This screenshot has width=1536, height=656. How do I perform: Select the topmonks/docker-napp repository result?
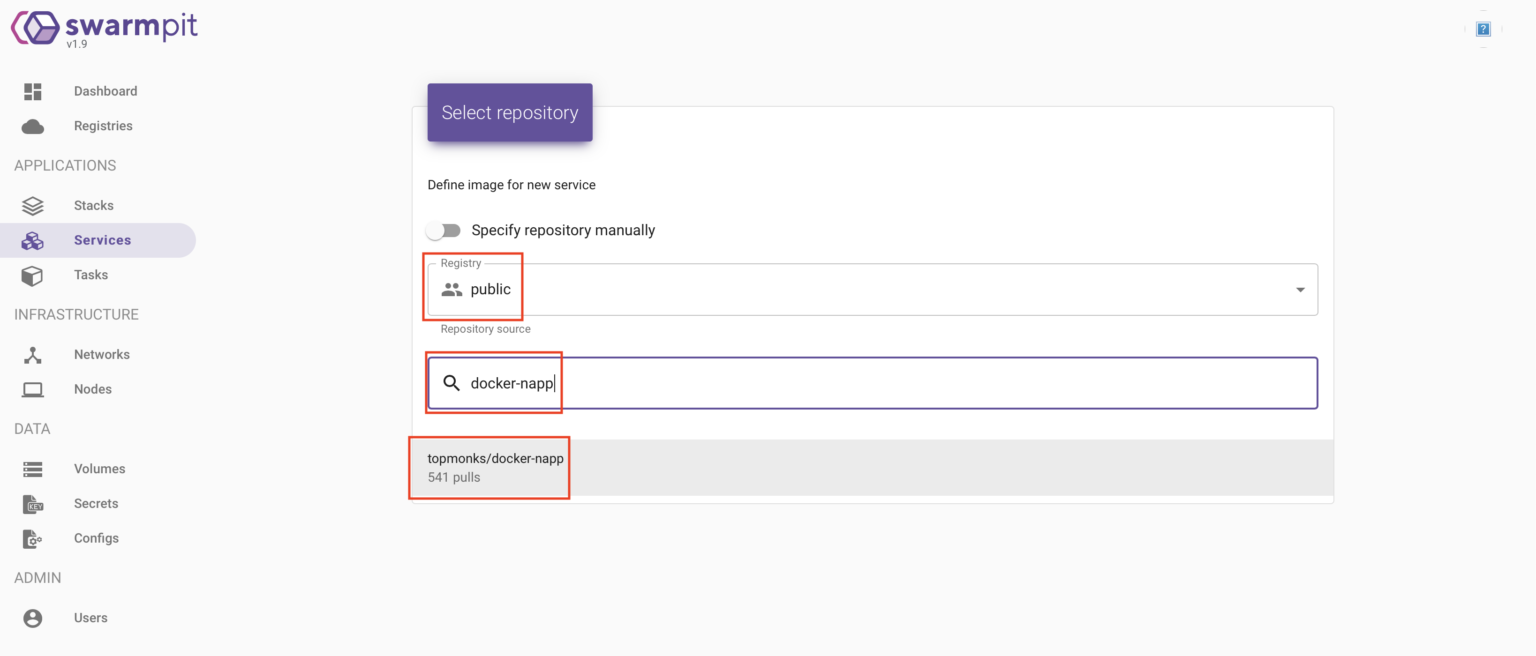coord(496,467)
